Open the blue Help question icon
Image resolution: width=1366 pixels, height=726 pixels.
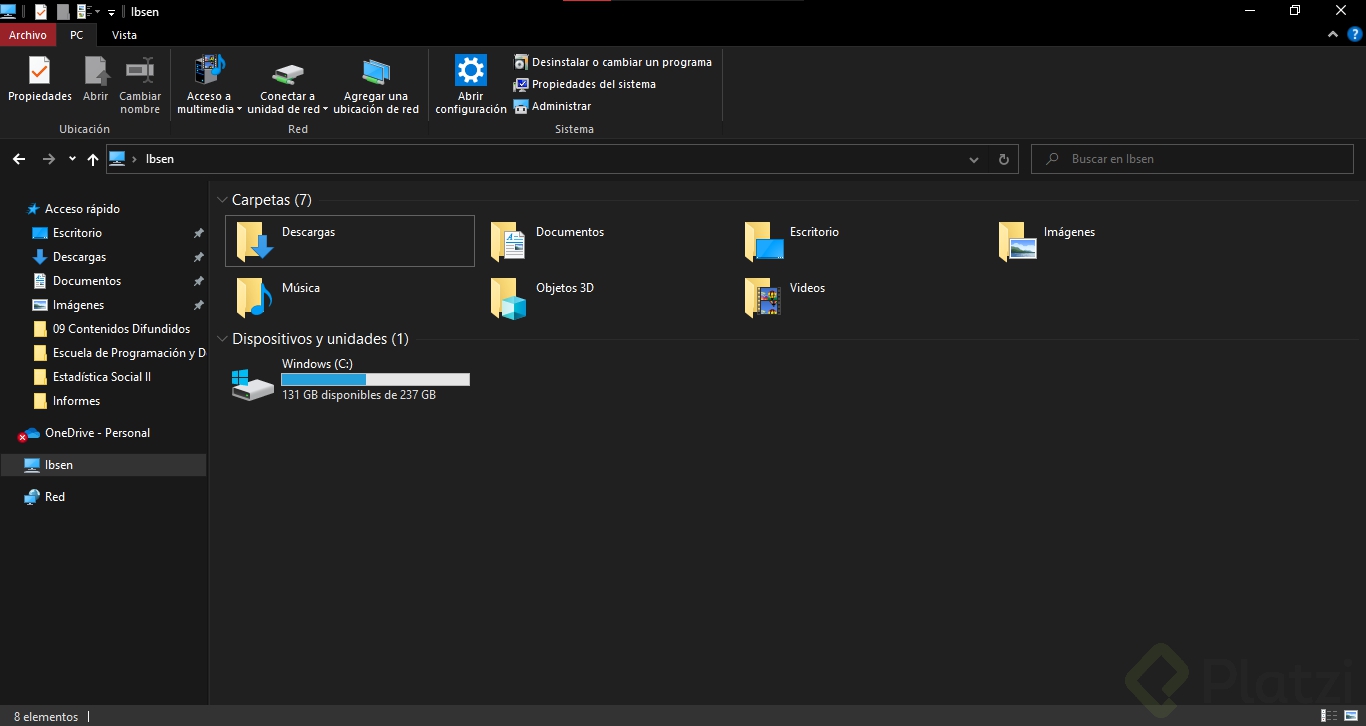coord(1355,34)
